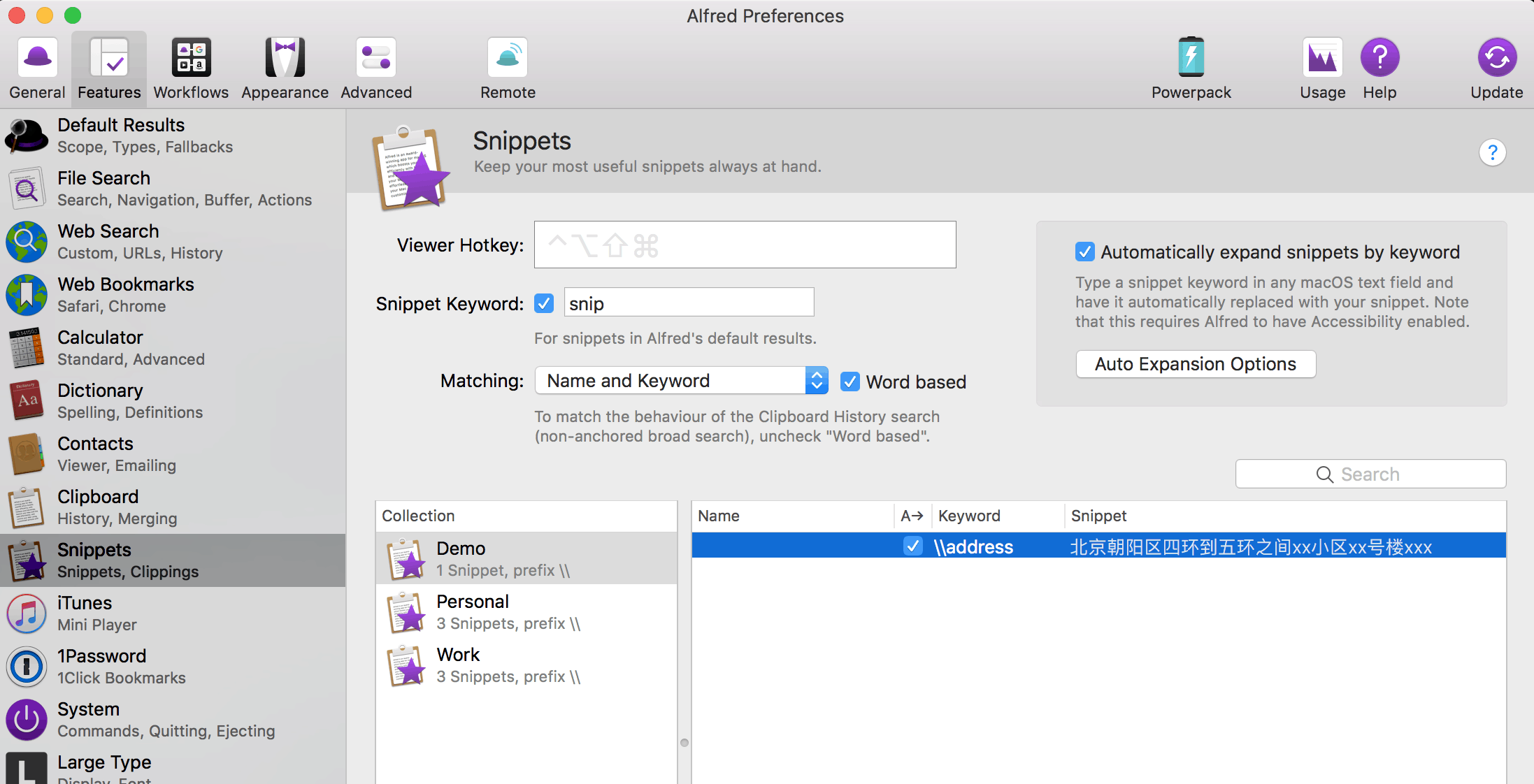Select Calculator in the sidebar

click(173, 348)
